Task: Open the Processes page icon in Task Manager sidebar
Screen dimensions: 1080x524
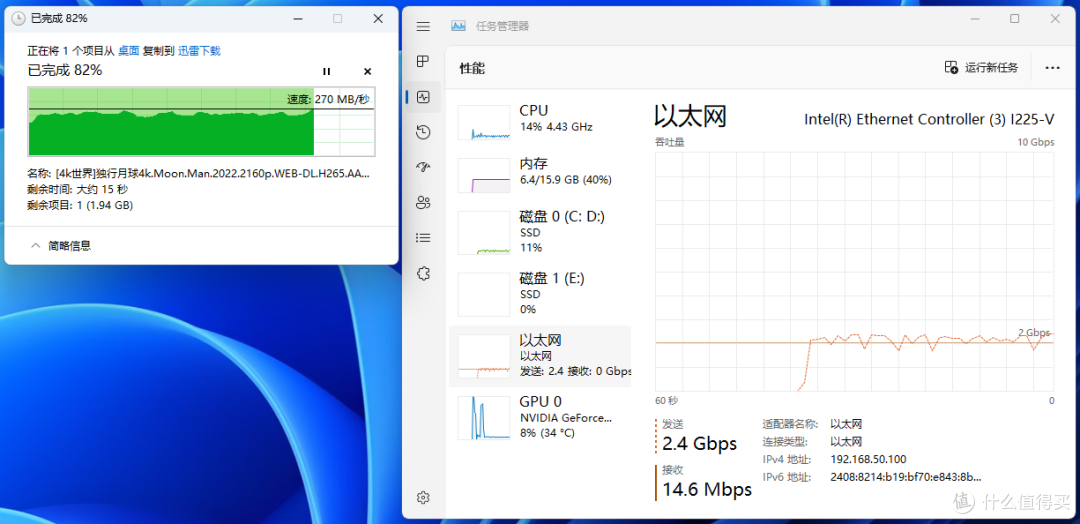Action: (424, 61)
